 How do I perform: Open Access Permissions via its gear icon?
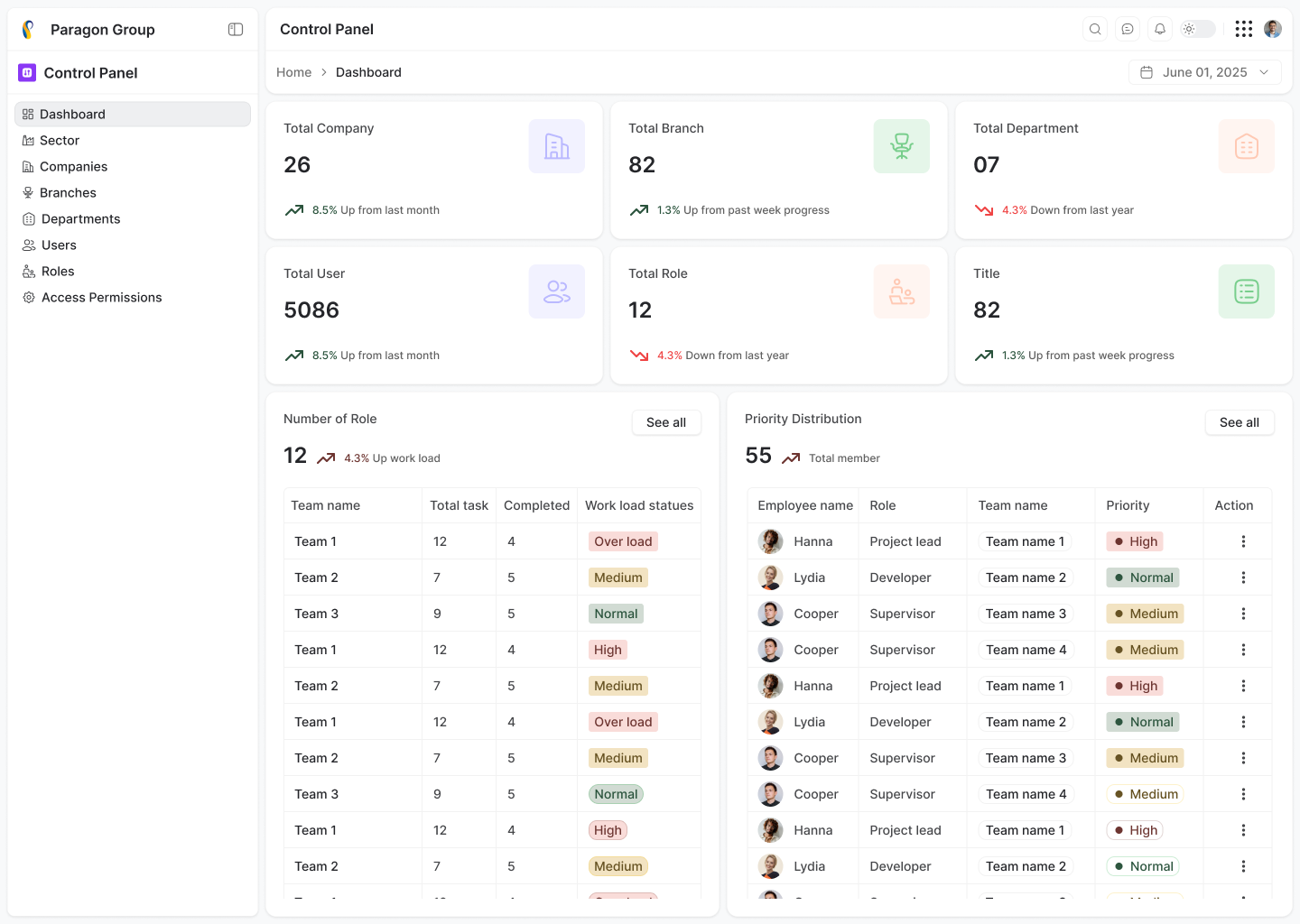pyautogui.click(x=28, y=297)
